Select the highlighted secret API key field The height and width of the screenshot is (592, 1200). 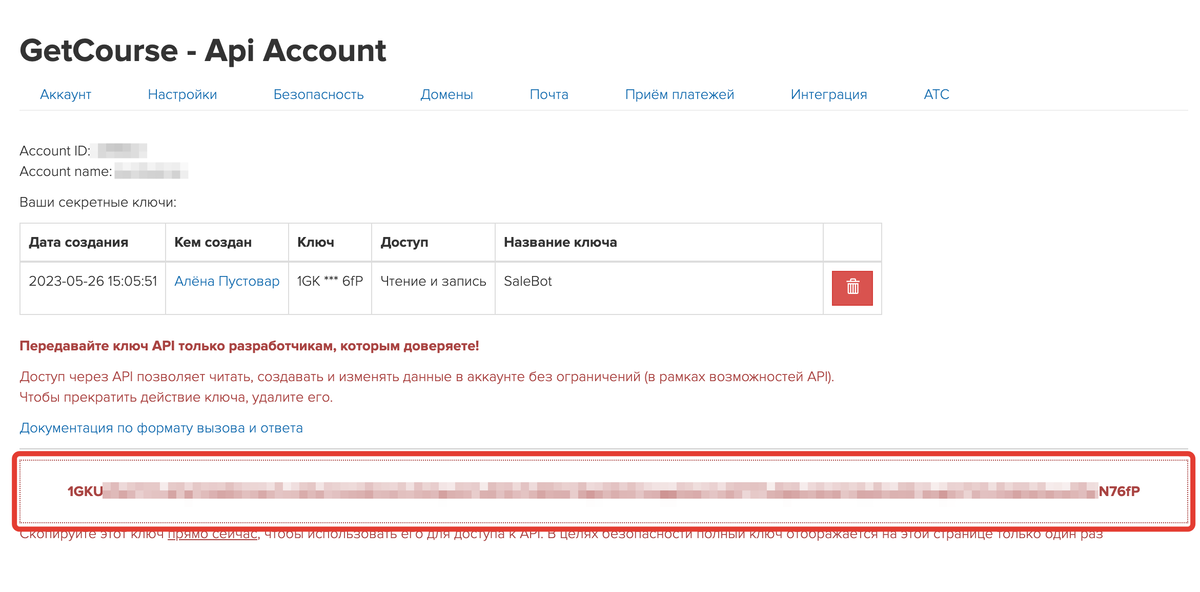coord(600,491)
